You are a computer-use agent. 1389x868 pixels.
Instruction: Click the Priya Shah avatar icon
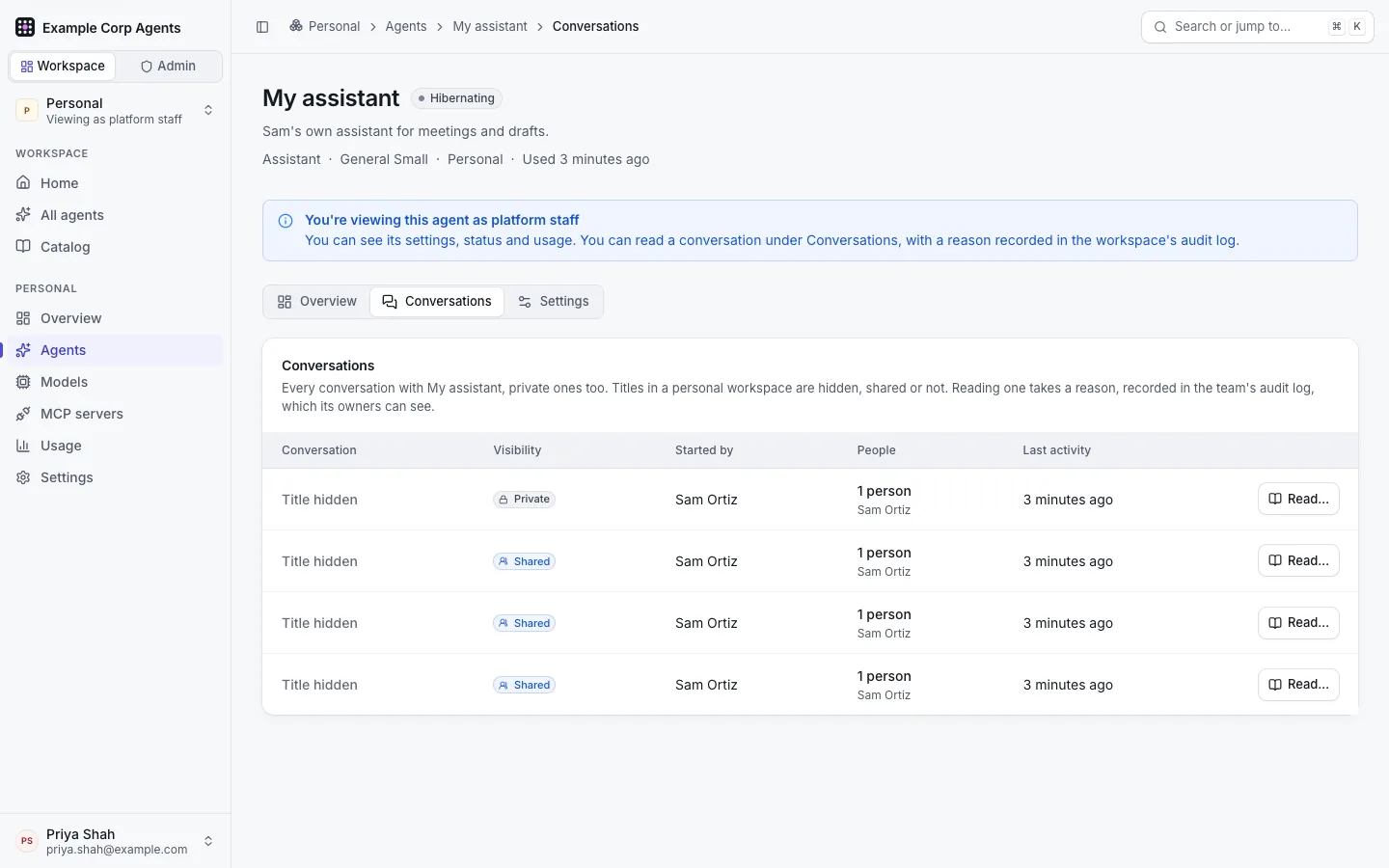coord(27,841)
